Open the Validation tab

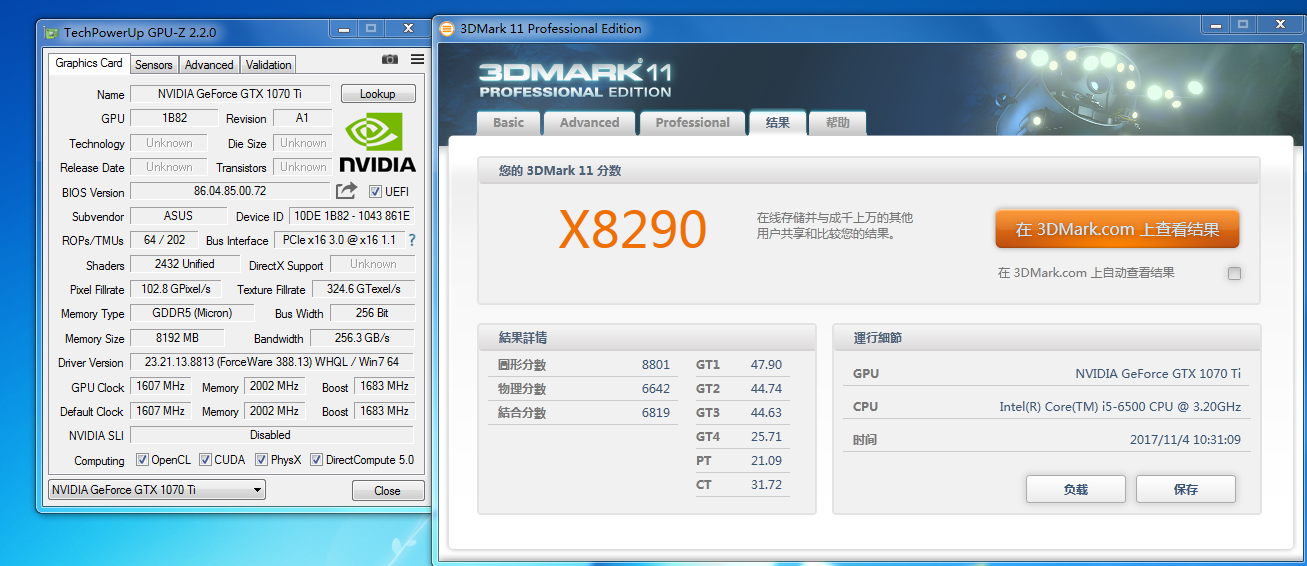pyautogui.click(x=269, y=65)
